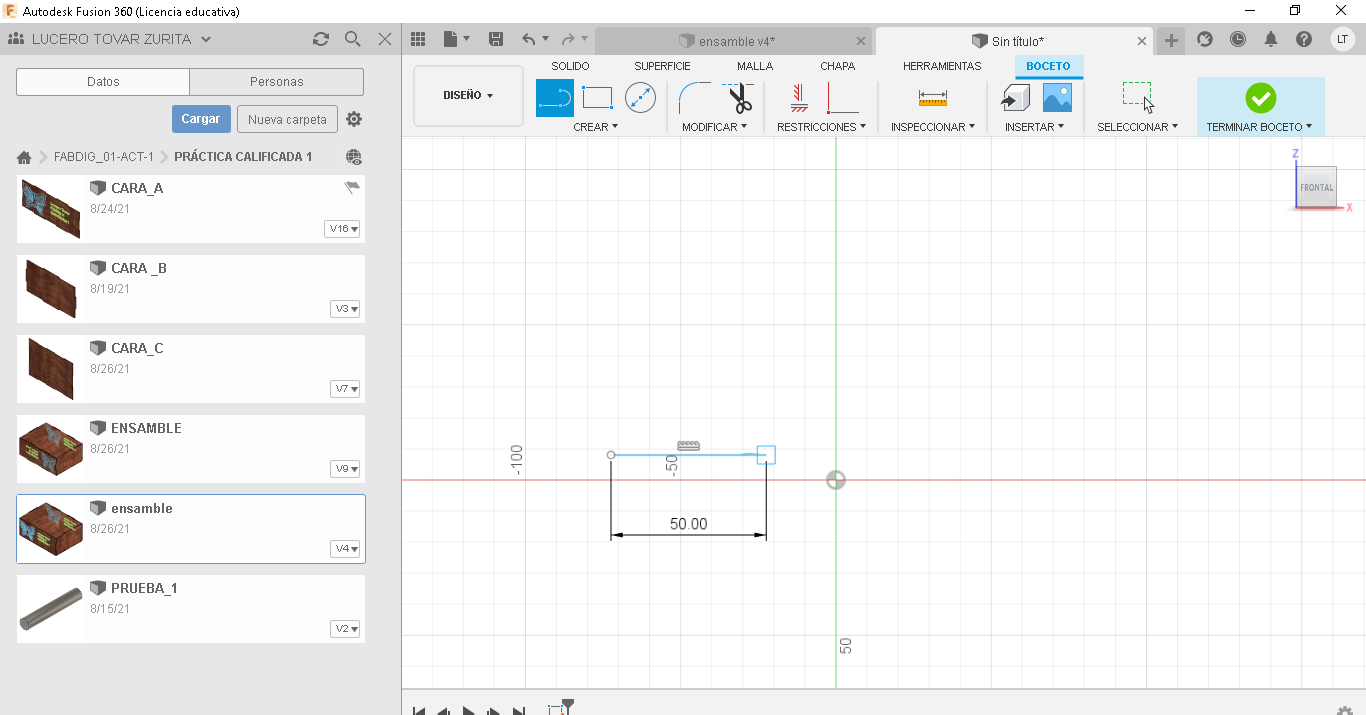Close the data panel
1366x715 pixels.
tap(385, 39)
